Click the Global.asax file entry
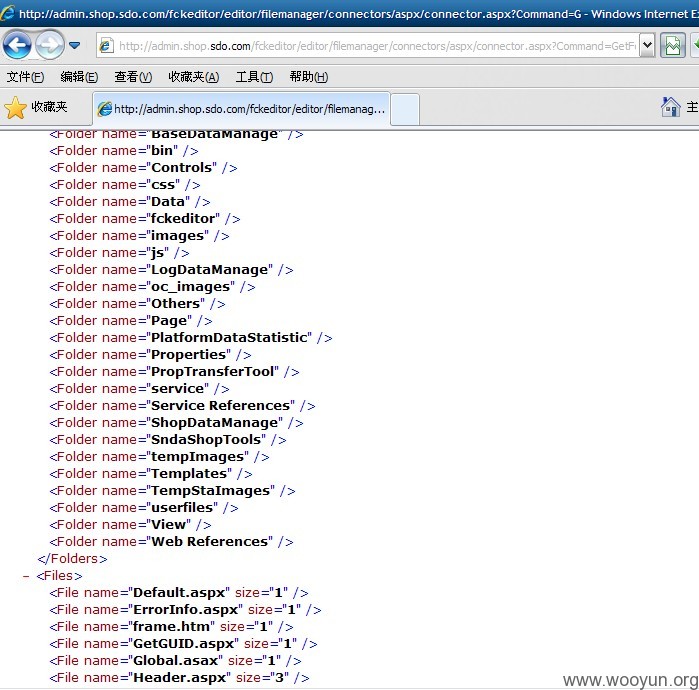 coord(175,660)
